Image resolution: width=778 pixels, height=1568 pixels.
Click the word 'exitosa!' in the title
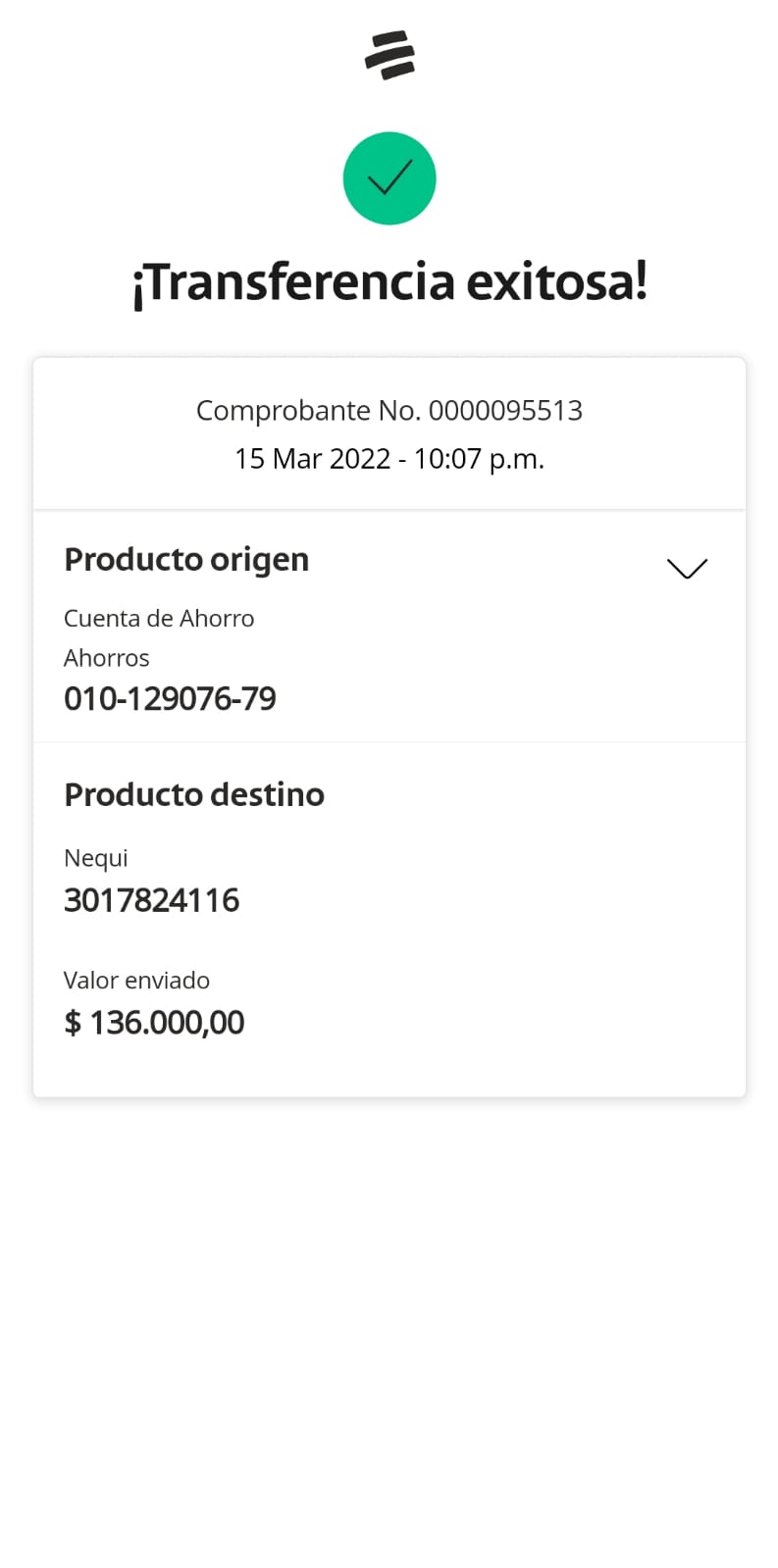tap(556, 282)
